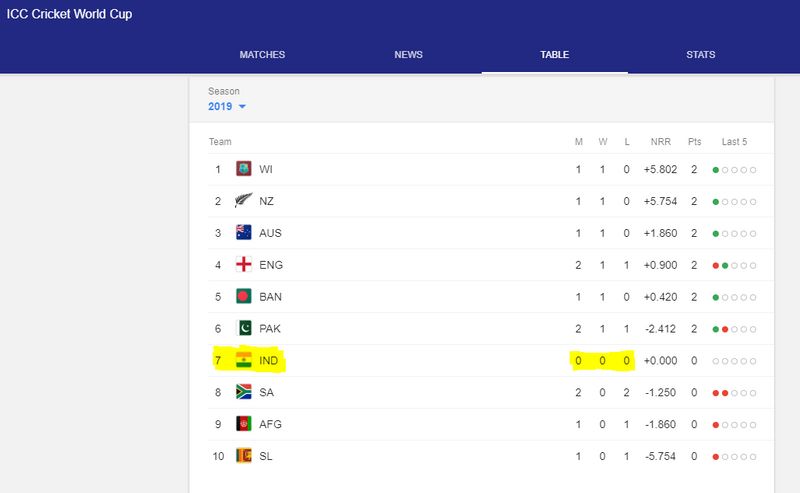800x493 pixels.
Task: Click the Pakistan flag icon
Action: 243,328
